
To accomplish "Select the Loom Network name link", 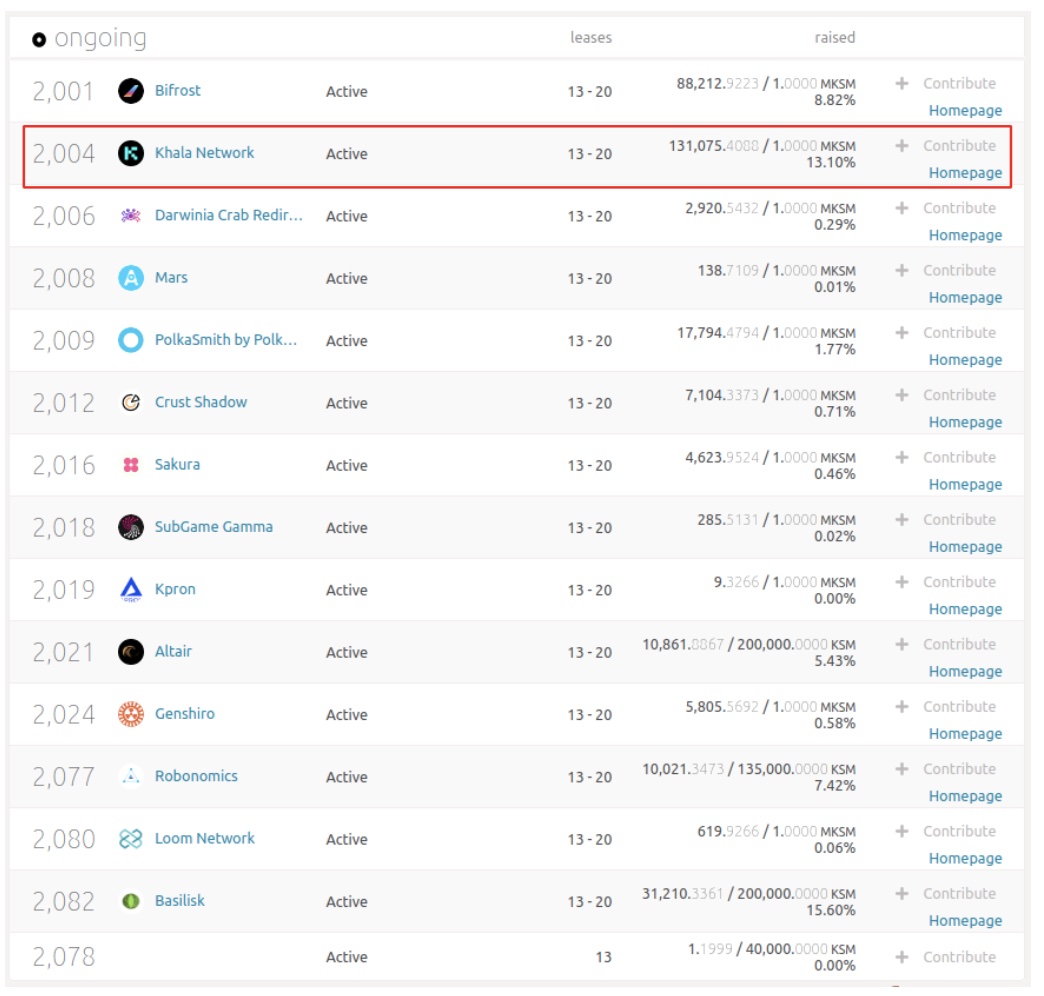I will (204, 838).
